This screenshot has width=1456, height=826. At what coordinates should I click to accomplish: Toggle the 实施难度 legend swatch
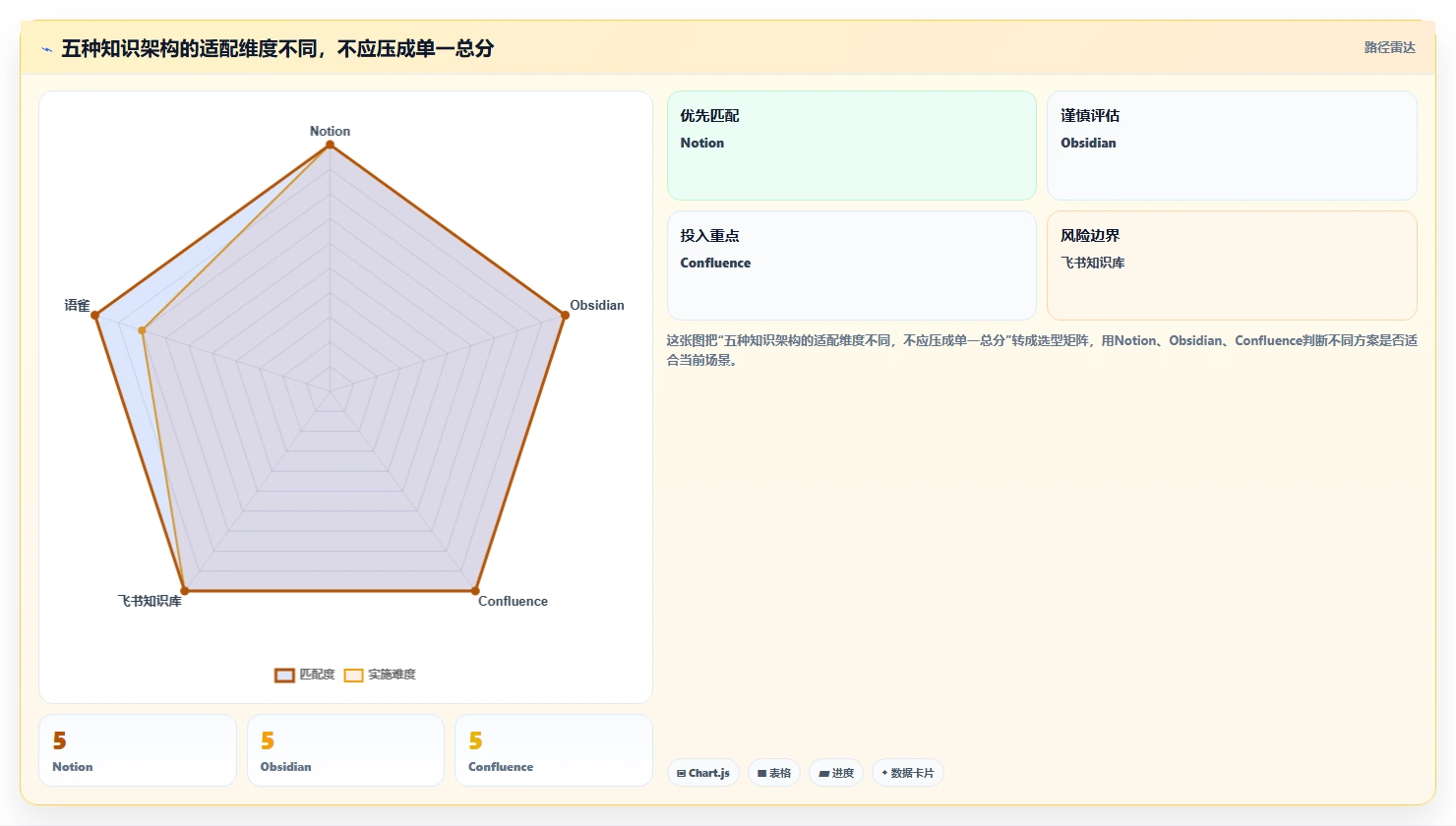[x=353, y=675]
